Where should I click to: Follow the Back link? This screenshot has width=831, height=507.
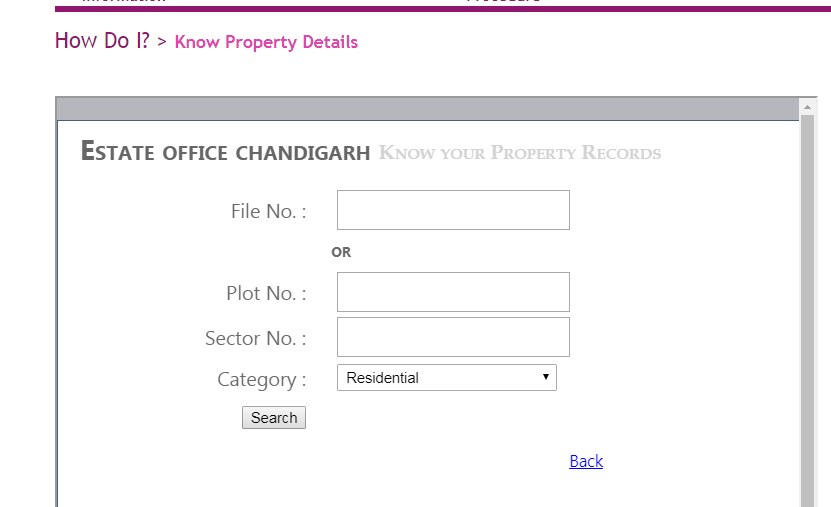tap(586, 461)
